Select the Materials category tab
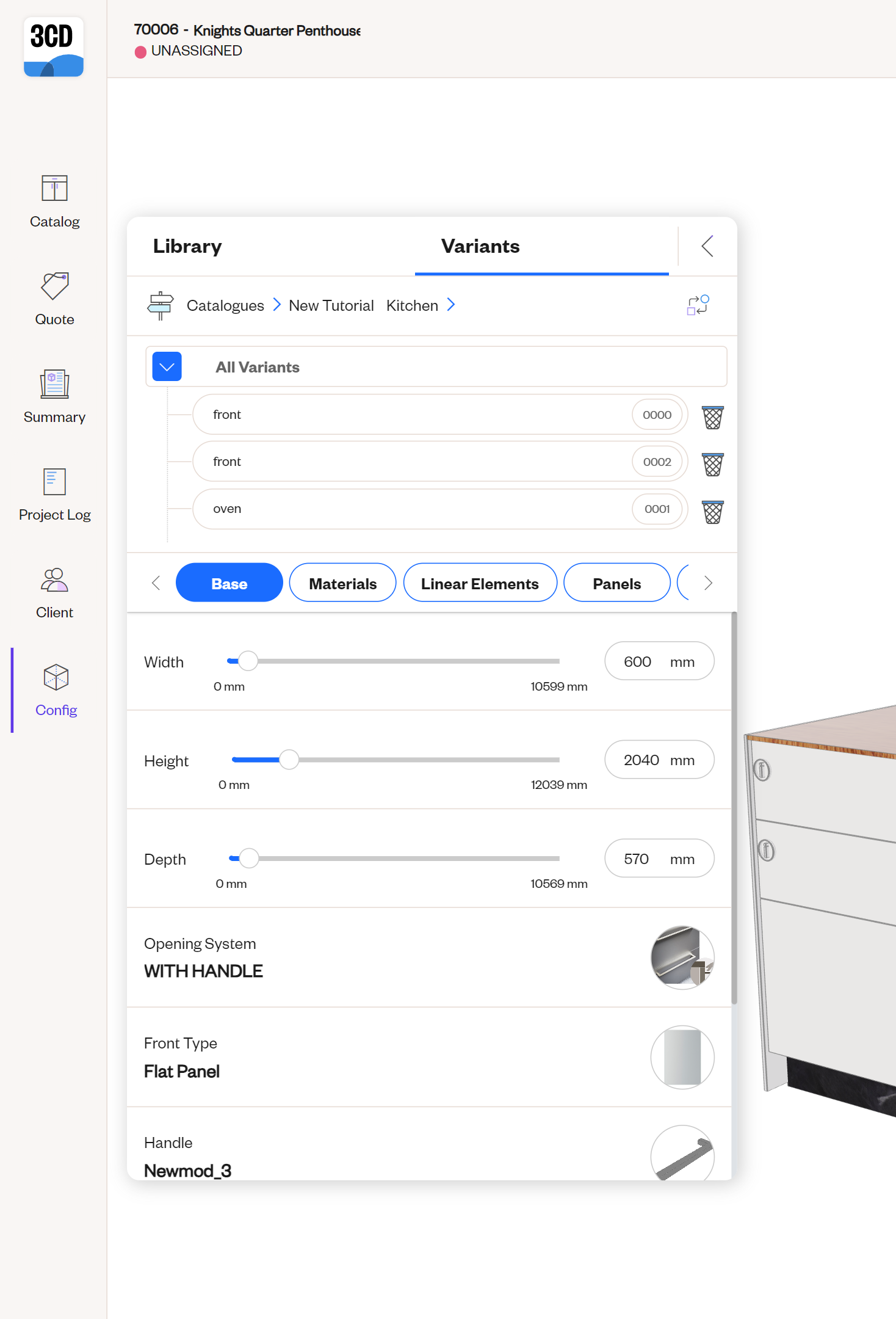Screen dimensions: 896x1319 pos(342,583)
